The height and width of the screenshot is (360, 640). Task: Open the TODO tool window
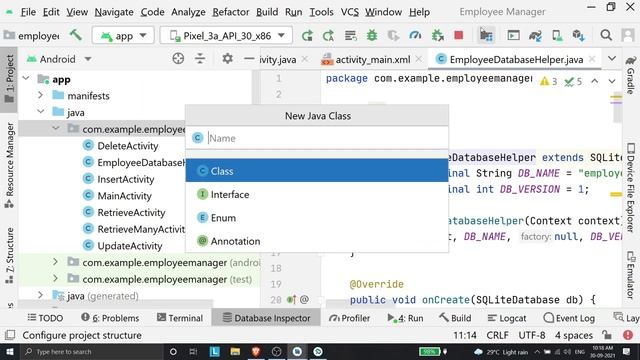click(x=45, y=318)
